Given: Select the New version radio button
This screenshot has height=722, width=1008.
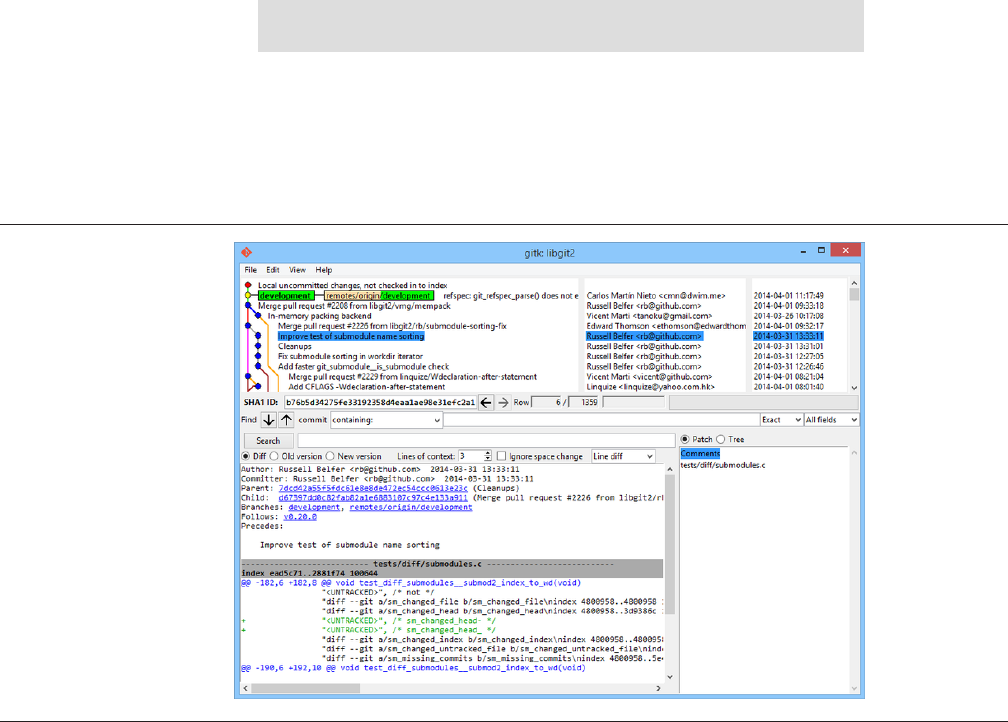Looking at the screenshot, I should click(330, 456).
